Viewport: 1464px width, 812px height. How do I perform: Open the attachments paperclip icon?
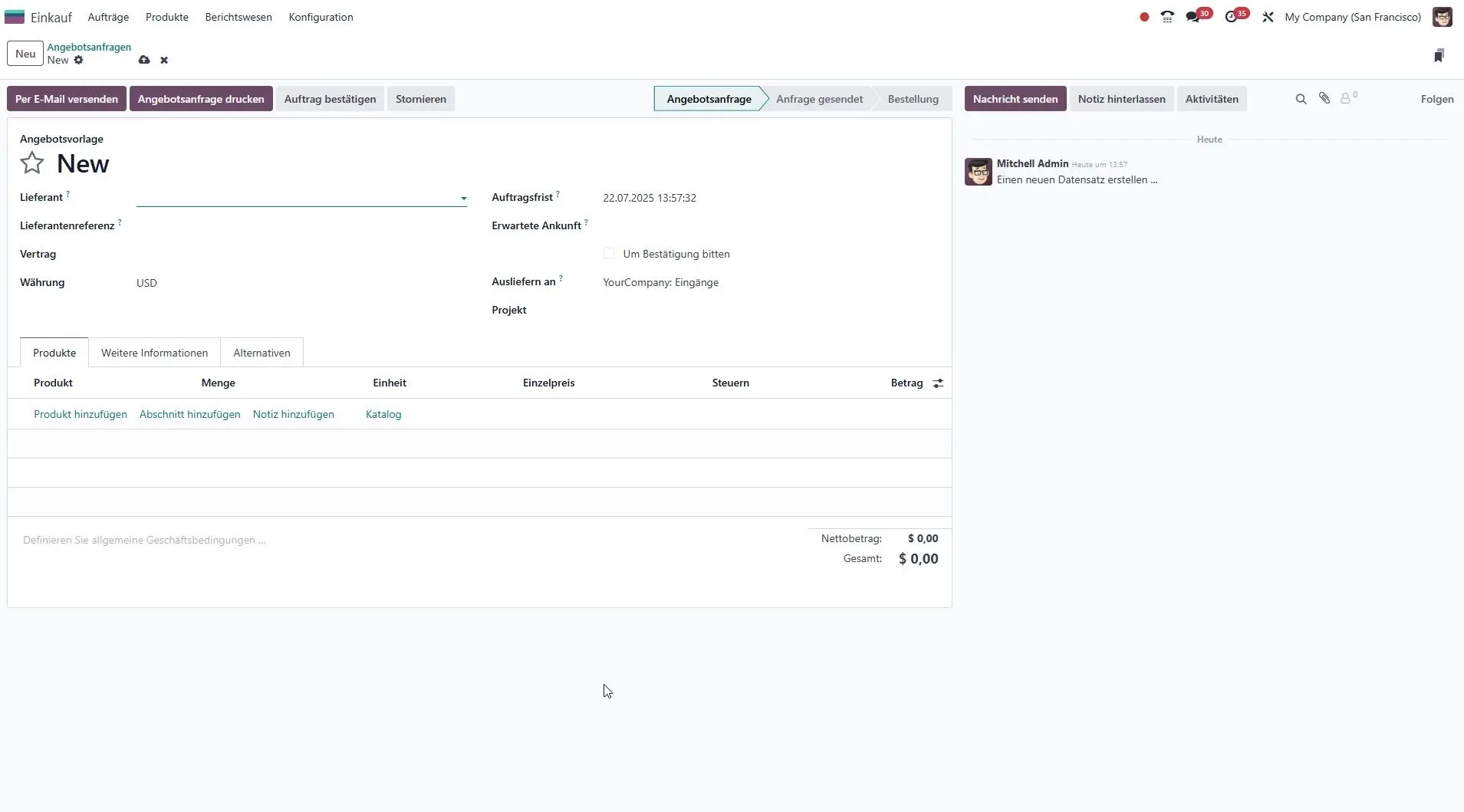pos(1324,98)
